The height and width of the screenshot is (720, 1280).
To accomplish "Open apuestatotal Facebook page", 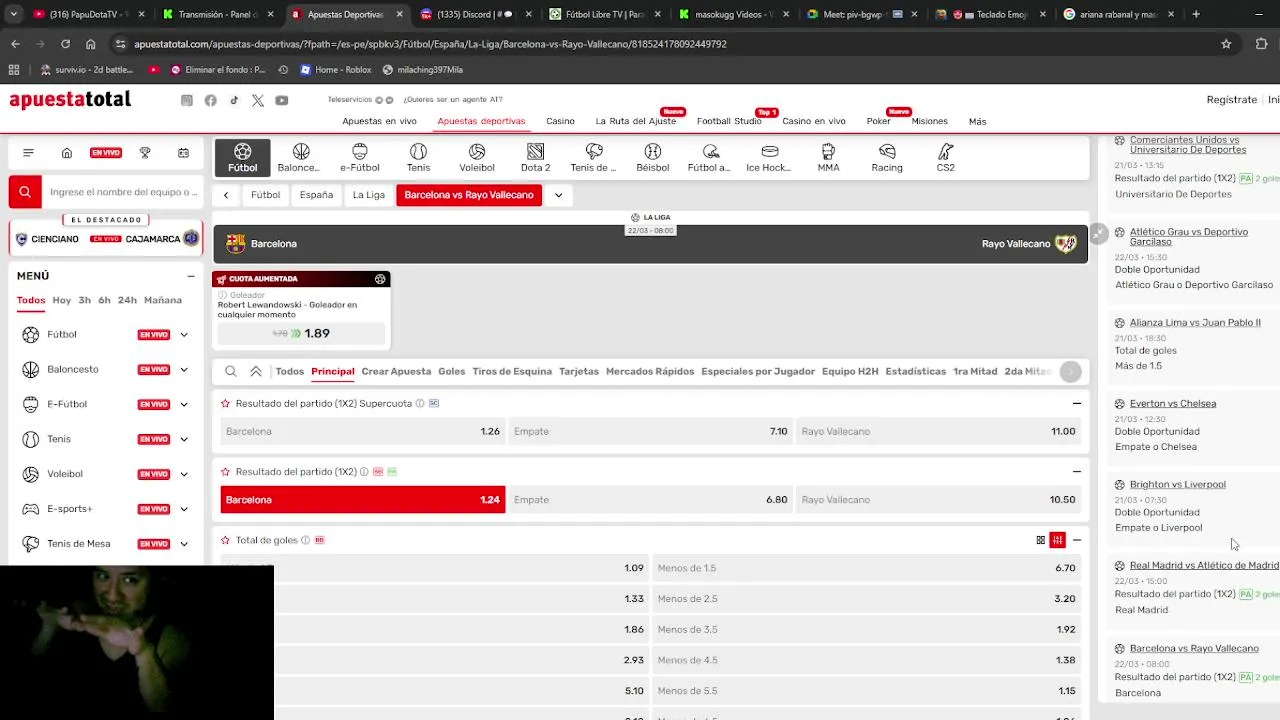I will tap(210, 100).
